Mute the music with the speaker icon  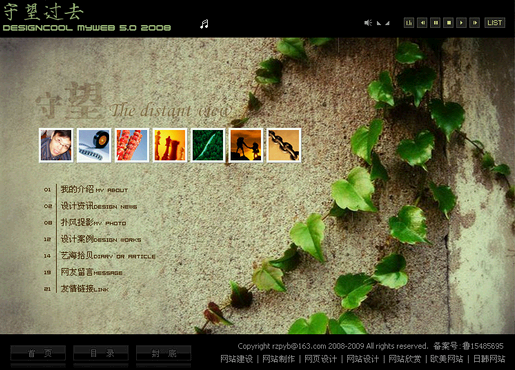(368, 23)
